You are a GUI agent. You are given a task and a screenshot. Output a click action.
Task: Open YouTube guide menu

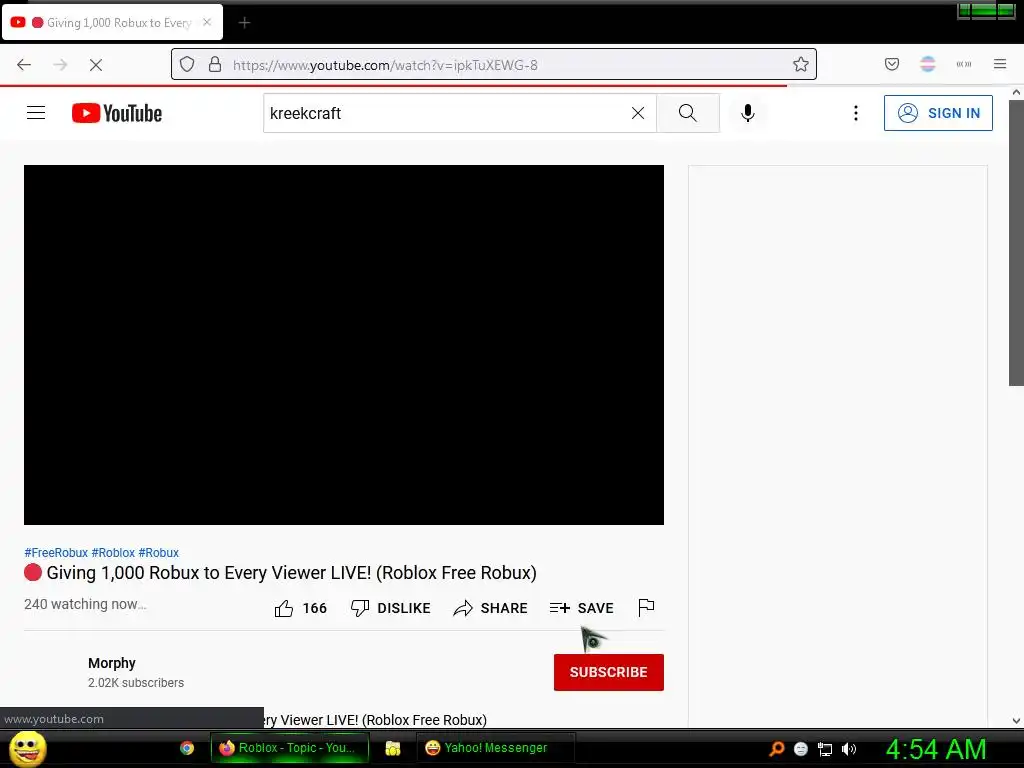point(36,113)
